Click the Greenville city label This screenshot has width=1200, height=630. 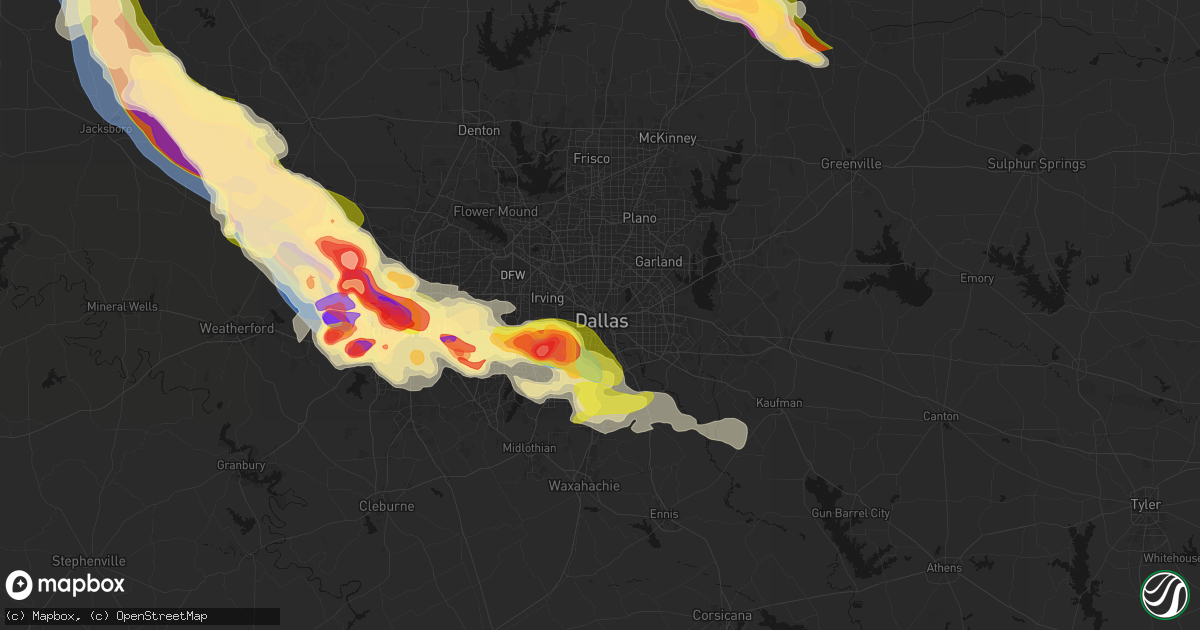point(851,163)
